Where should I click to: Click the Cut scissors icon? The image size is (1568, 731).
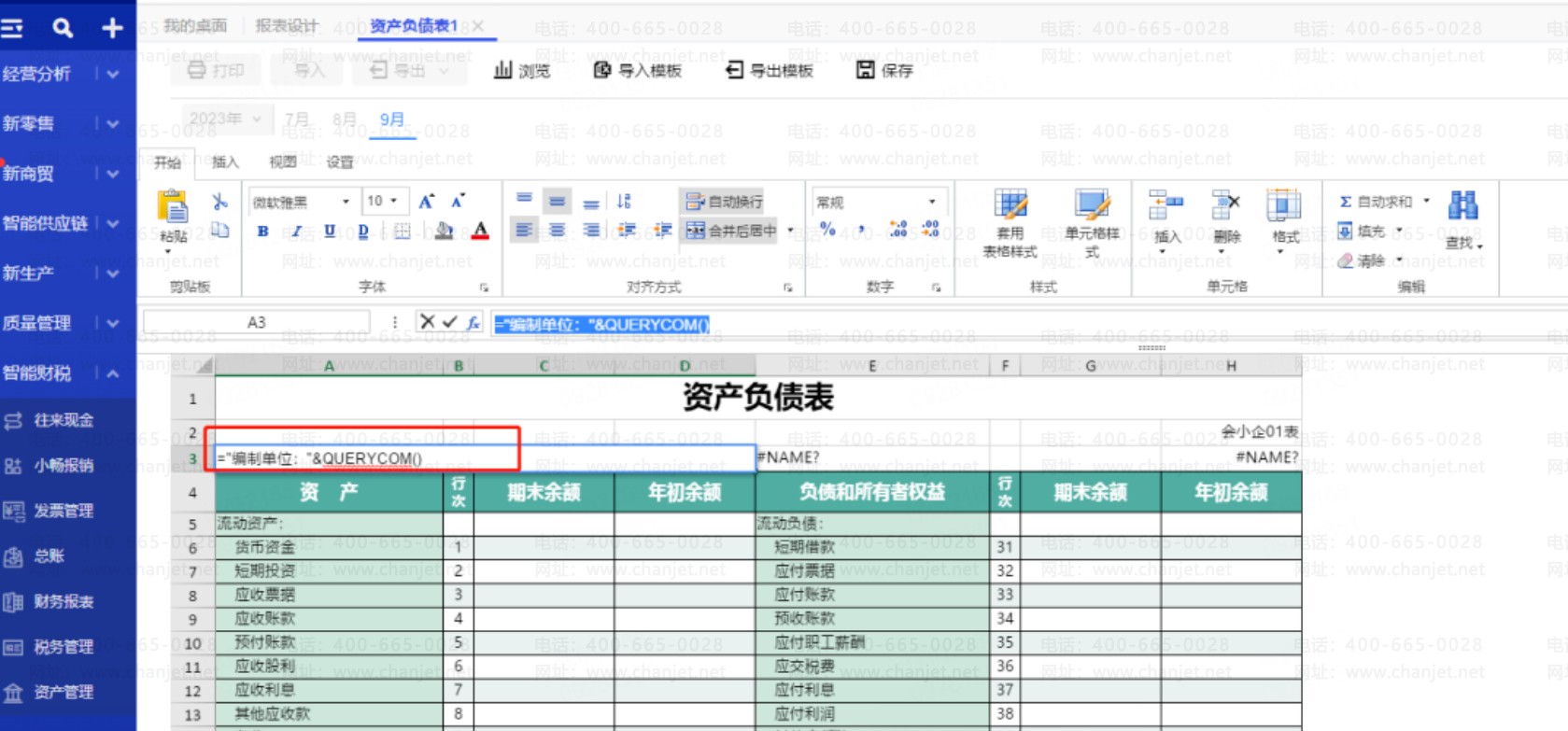coord(220,202)
